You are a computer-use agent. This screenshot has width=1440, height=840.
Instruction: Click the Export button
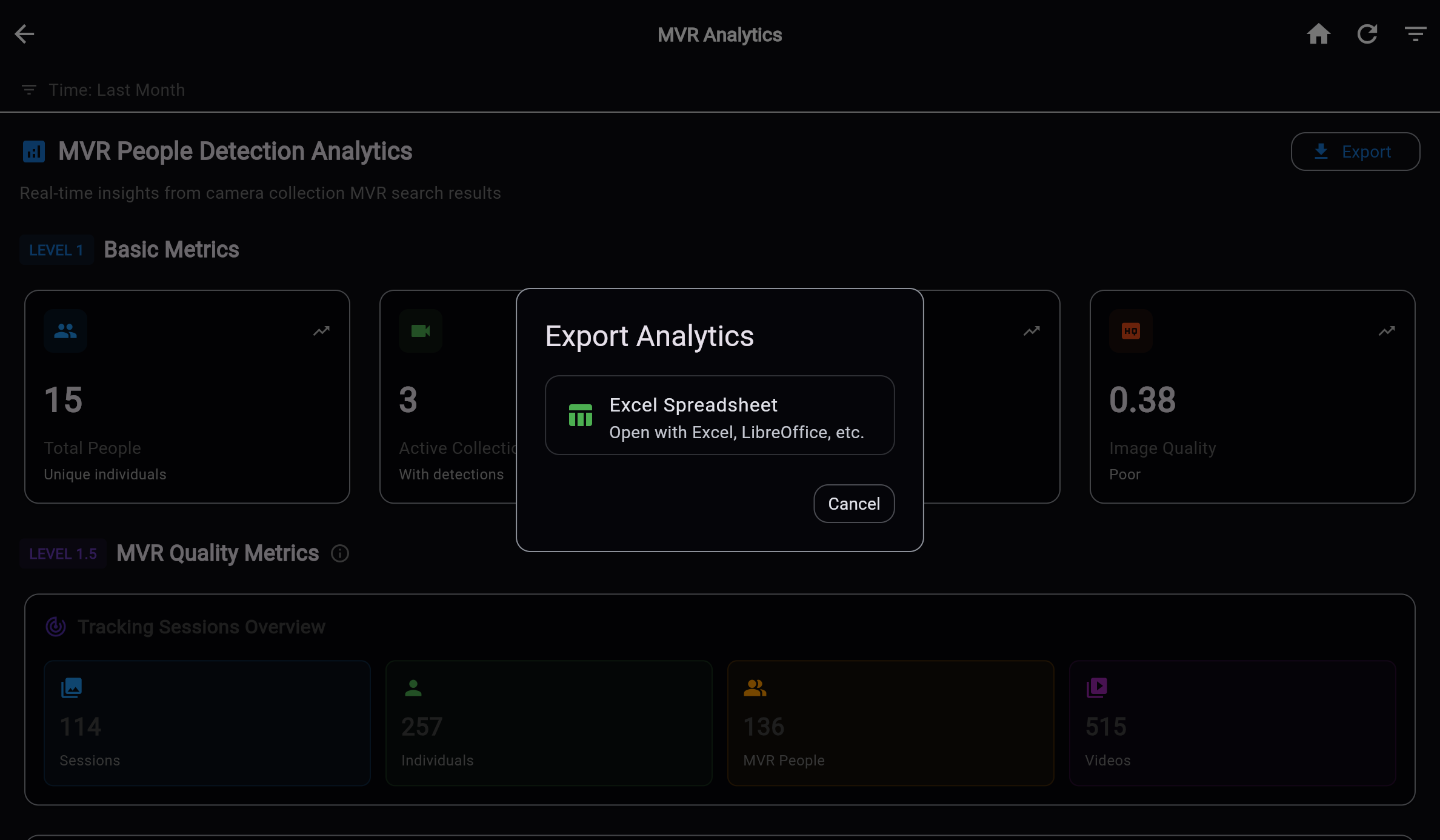coord(1355,152)
